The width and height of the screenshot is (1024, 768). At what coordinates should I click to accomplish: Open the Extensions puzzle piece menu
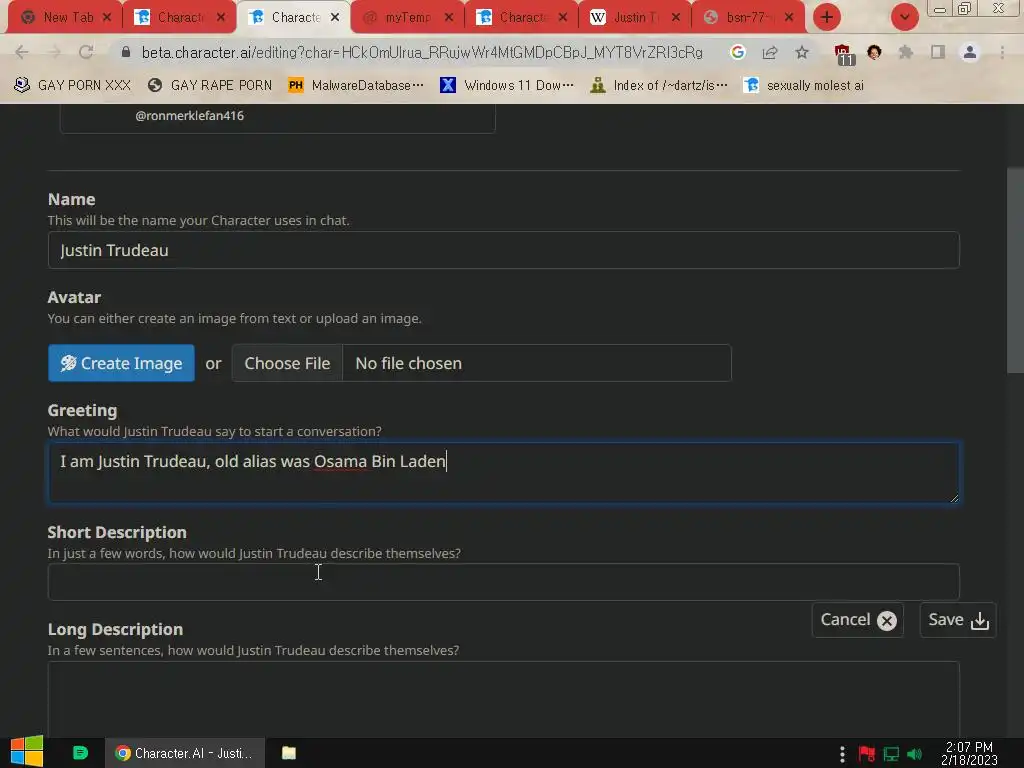906,52
